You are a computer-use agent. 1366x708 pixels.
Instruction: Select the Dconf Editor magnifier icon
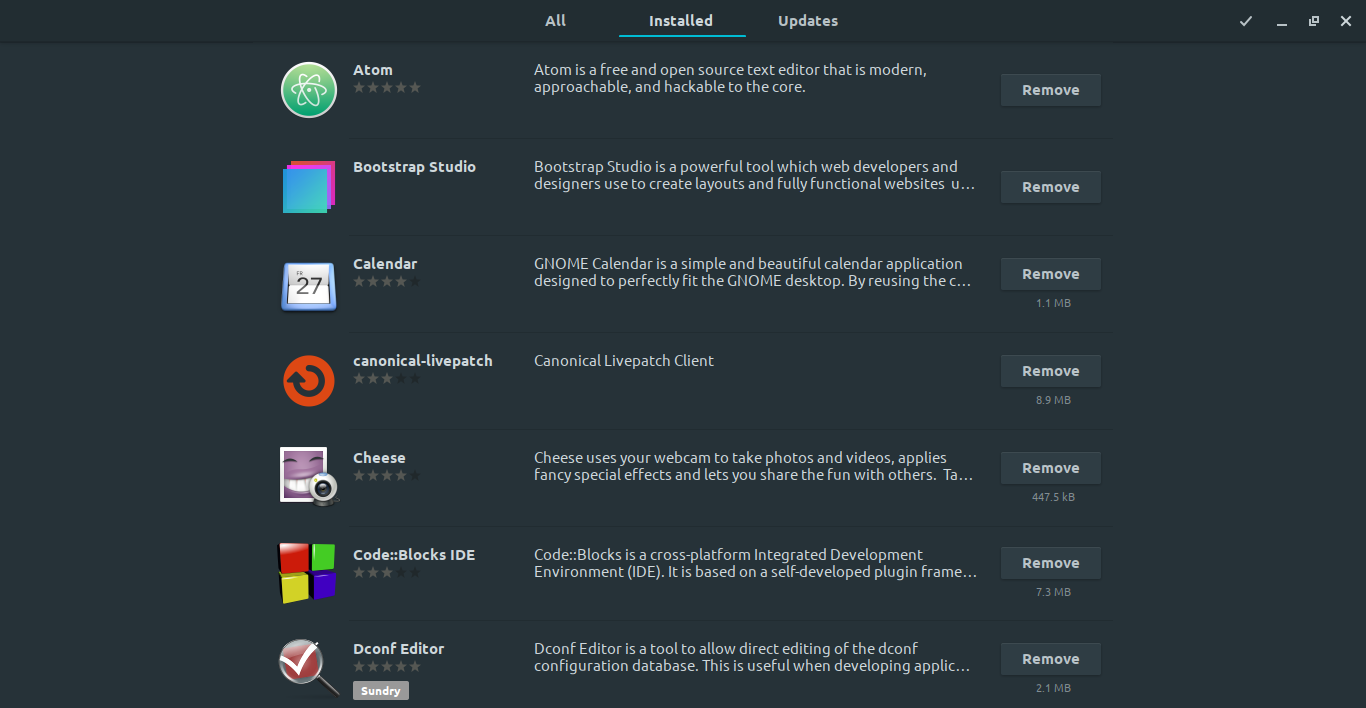pyautogui.click(x=308, y=667)
